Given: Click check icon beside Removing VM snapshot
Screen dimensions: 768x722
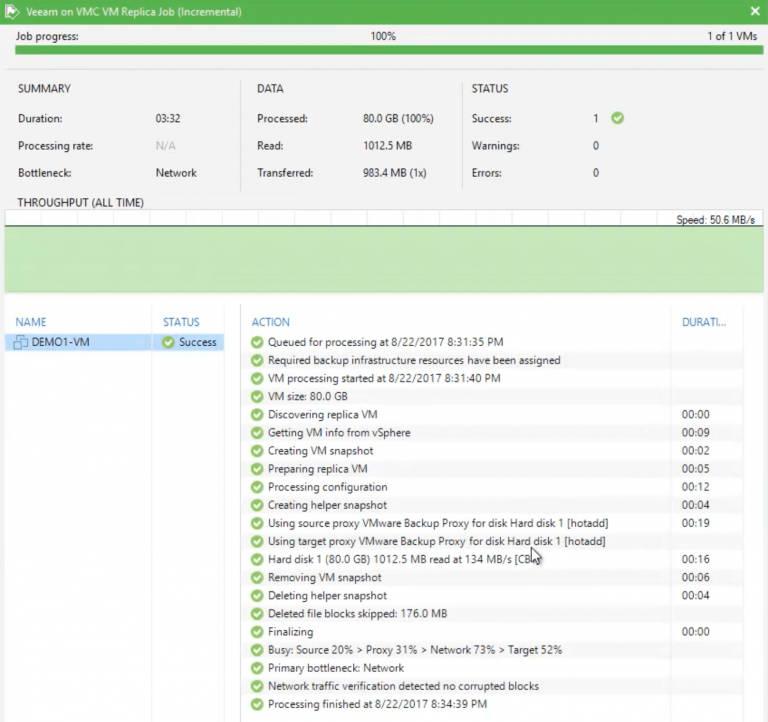Looking at the screenshot, I should click(257, 578).
